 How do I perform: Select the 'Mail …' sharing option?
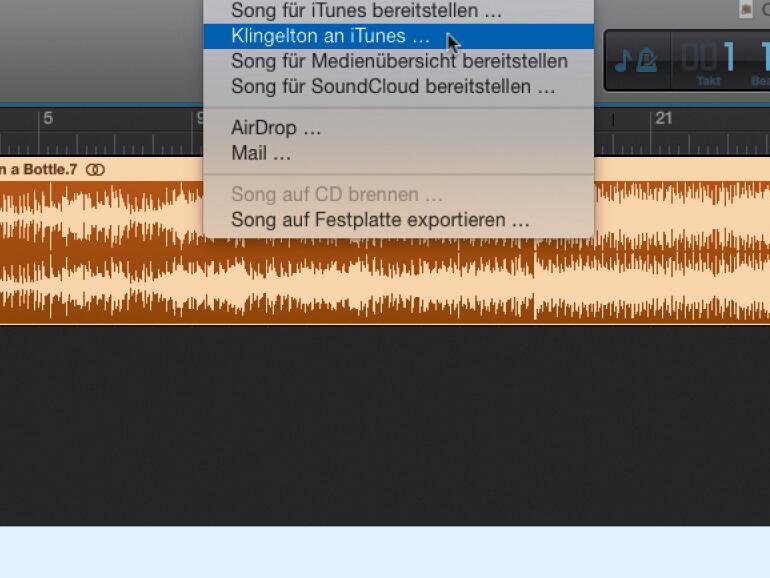click(x=398, y=153)
